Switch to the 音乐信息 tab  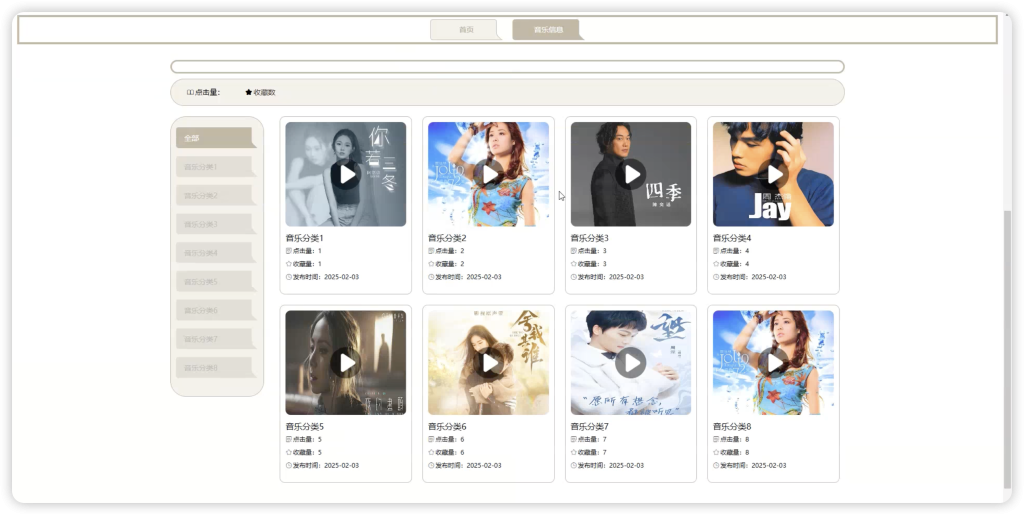pos(548,29)
